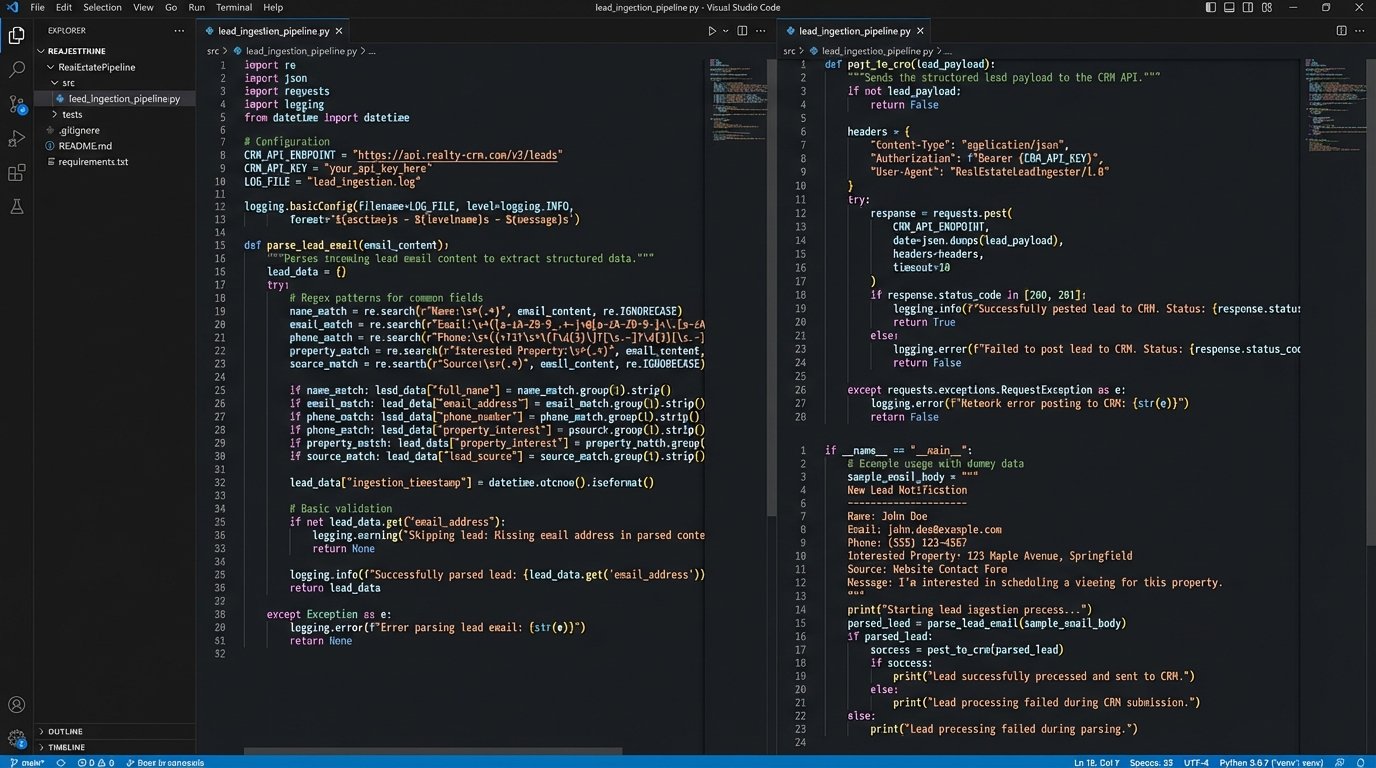
Task: Open the Selection menu
Action: 102,7
